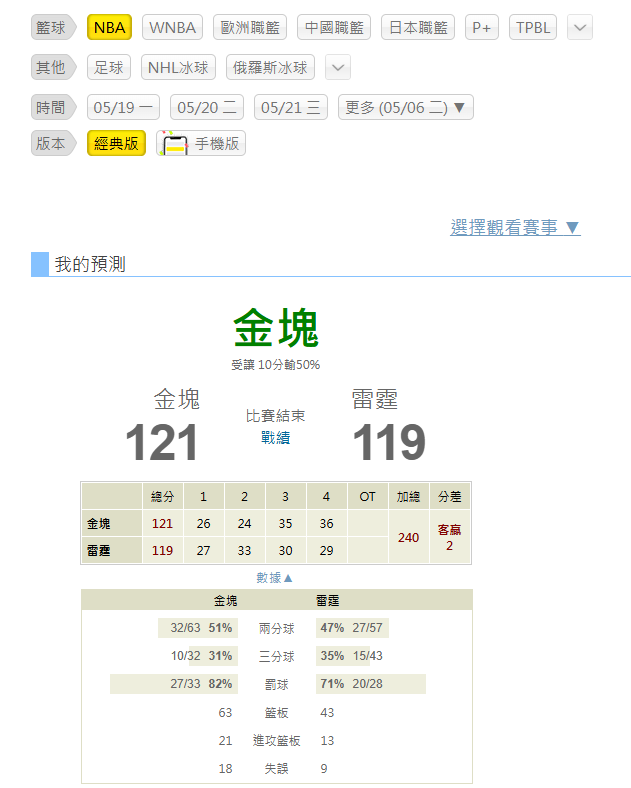The height and width of the screenshot is (788, 631).
Task: Click the 受讓 10分輸50% text
Action: [275, 365]
